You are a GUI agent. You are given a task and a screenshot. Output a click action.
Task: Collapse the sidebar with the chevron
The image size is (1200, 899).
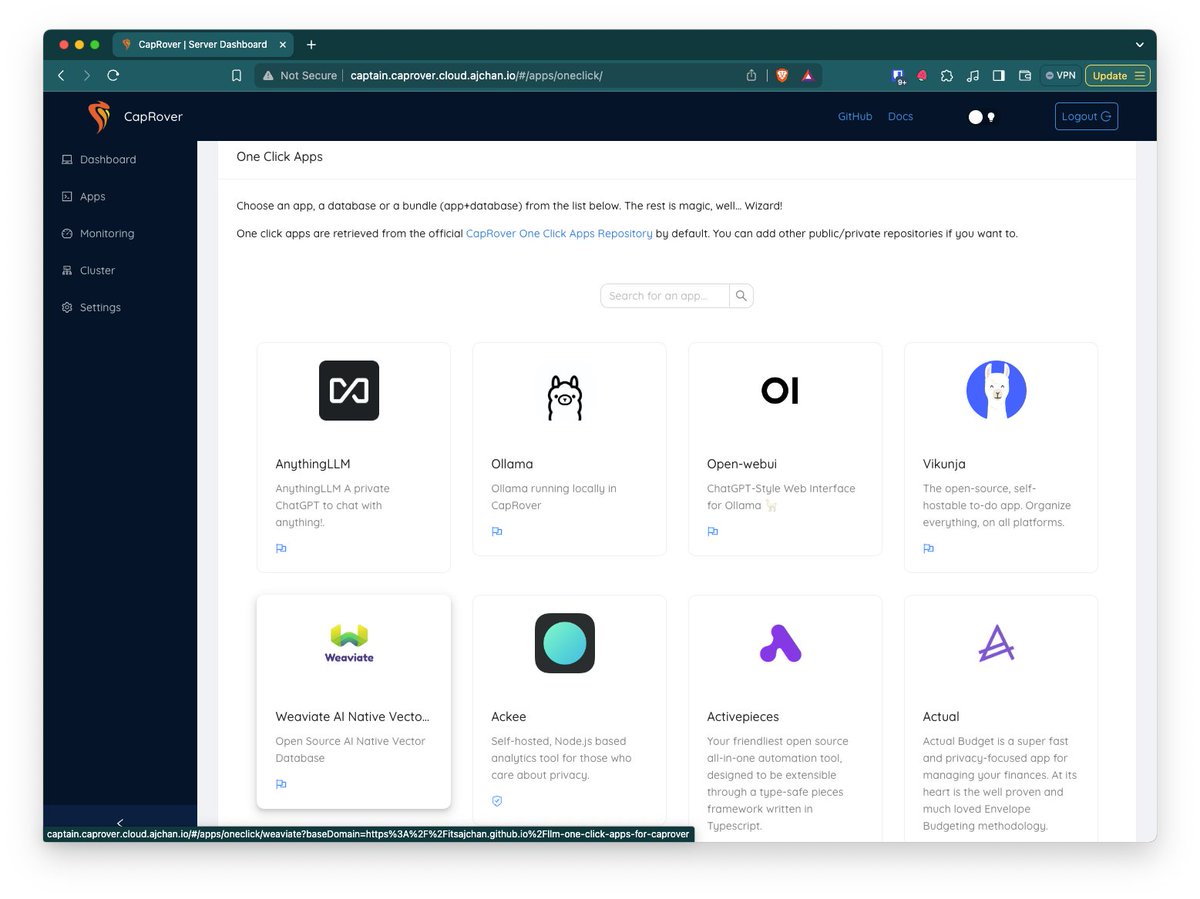(120, 823)
